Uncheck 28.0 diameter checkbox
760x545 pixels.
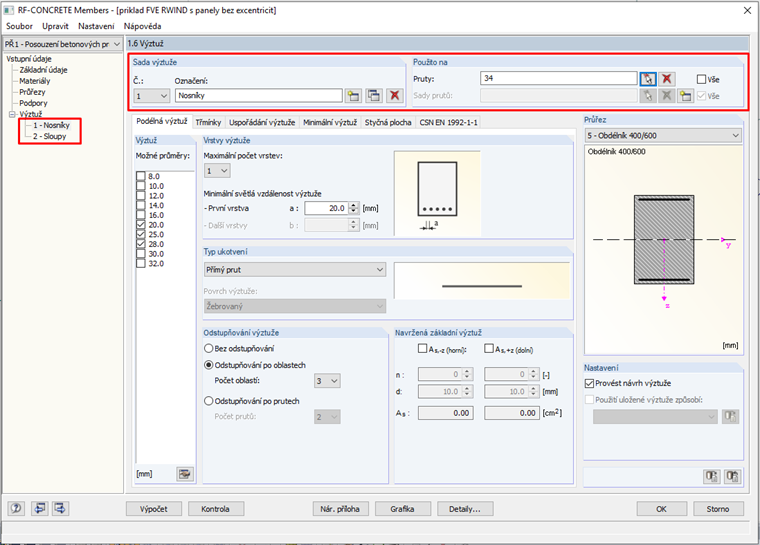(141, 244)
